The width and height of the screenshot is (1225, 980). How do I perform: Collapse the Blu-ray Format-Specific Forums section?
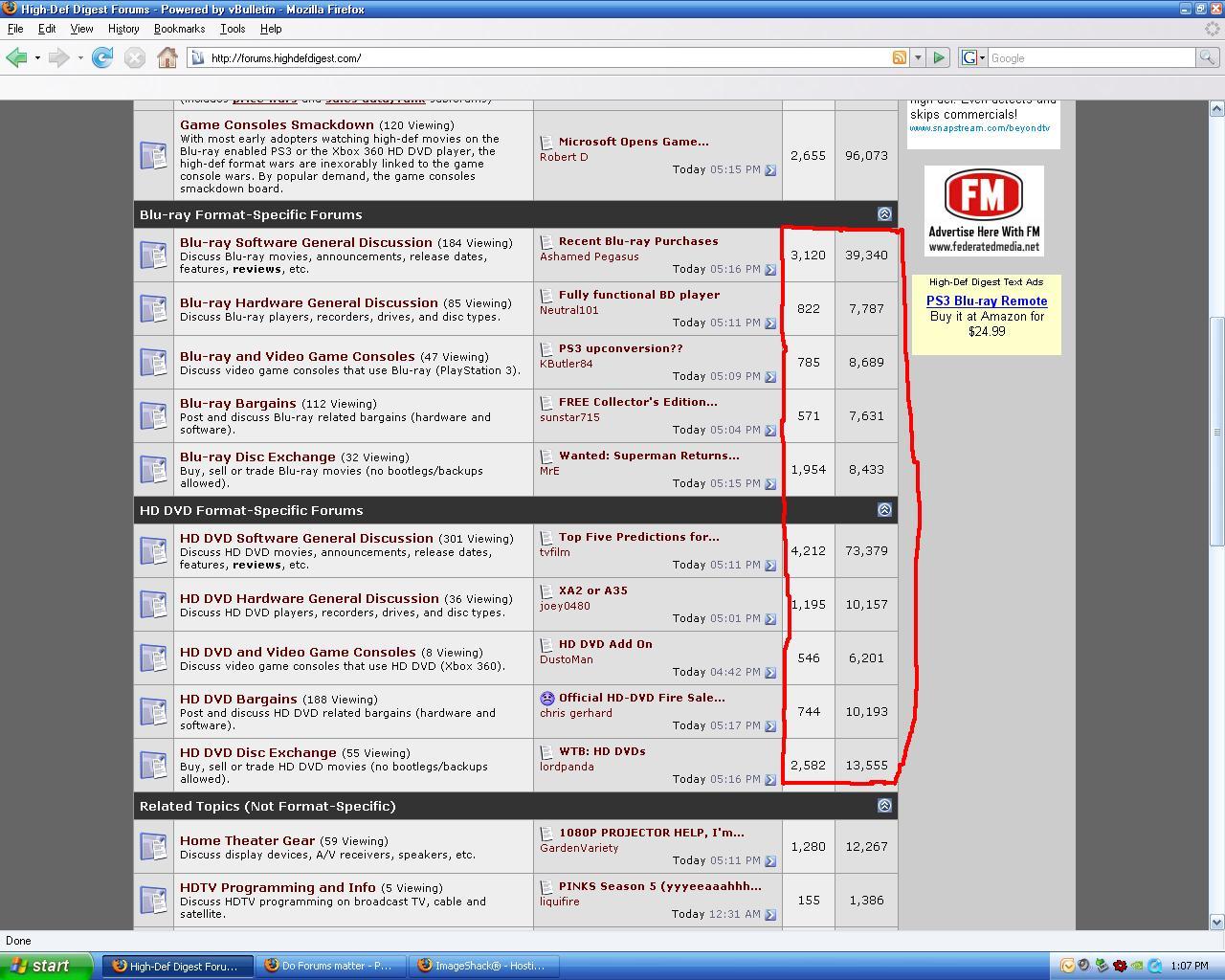pos(884,214)
